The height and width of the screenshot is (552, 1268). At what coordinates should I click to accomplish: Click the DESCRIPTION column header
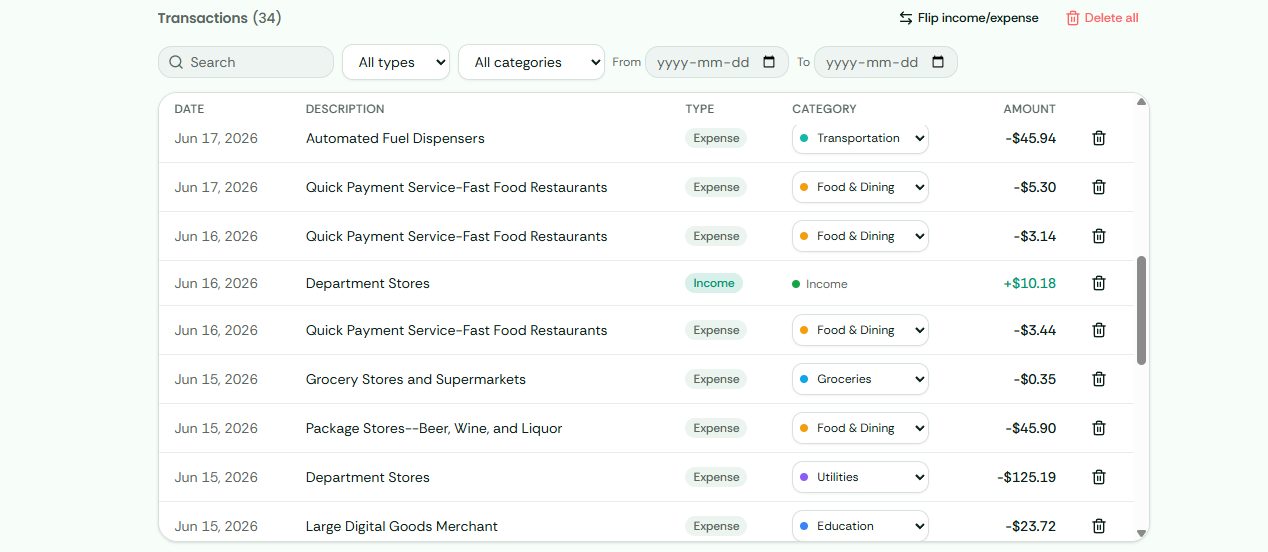(x=345, y=109)
